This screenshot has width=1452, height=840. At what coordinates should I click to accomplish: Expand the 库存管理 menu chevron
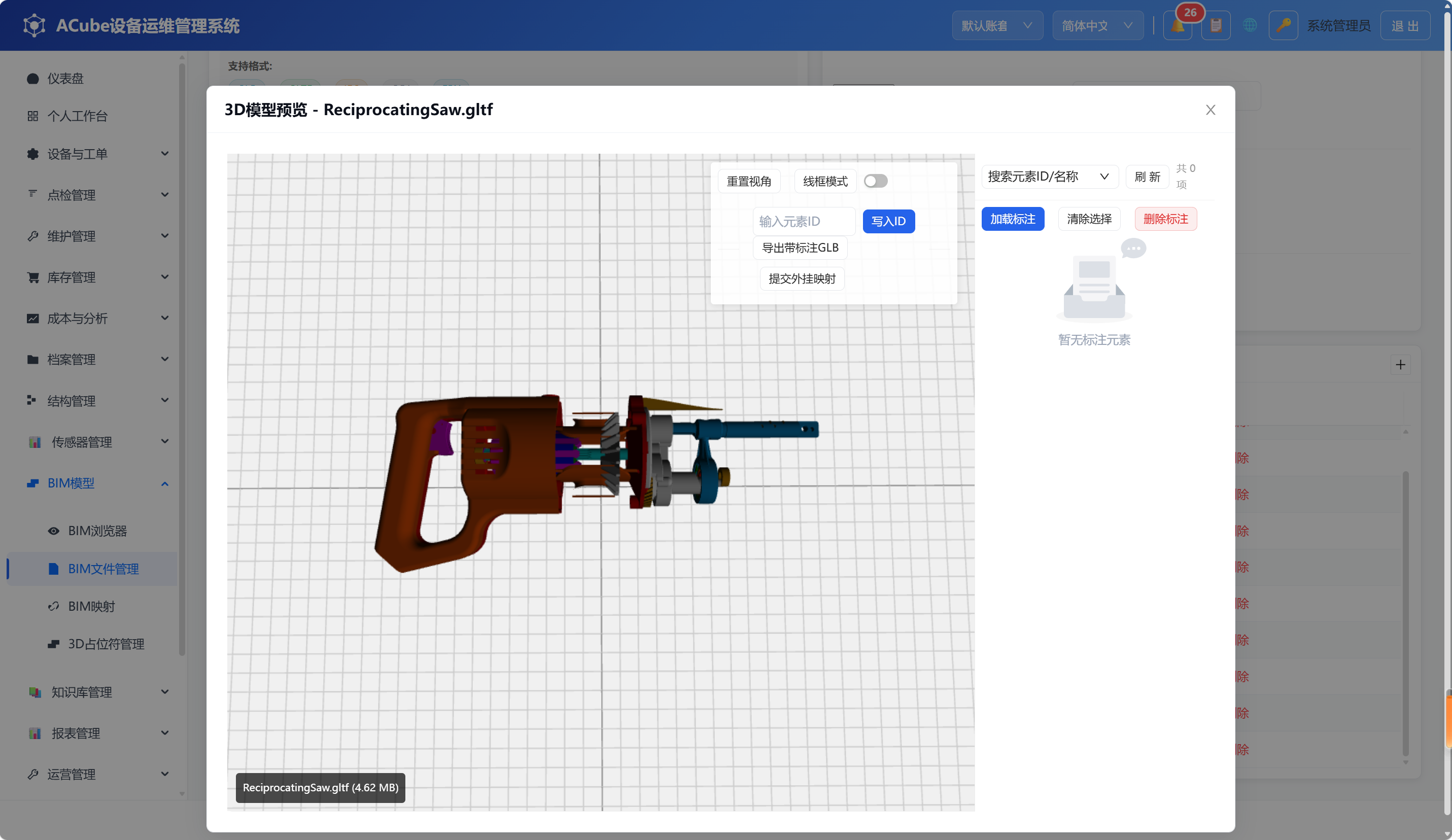[165, 277]
